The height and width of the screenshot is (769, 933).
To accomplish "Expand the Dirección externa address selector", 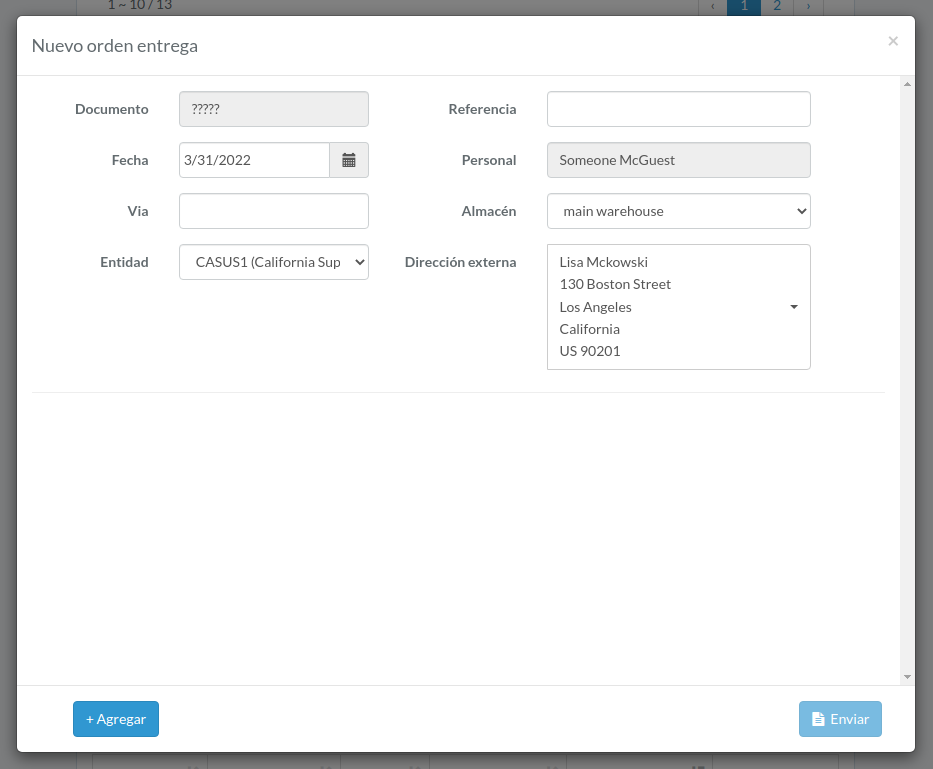I will (678, 307).
